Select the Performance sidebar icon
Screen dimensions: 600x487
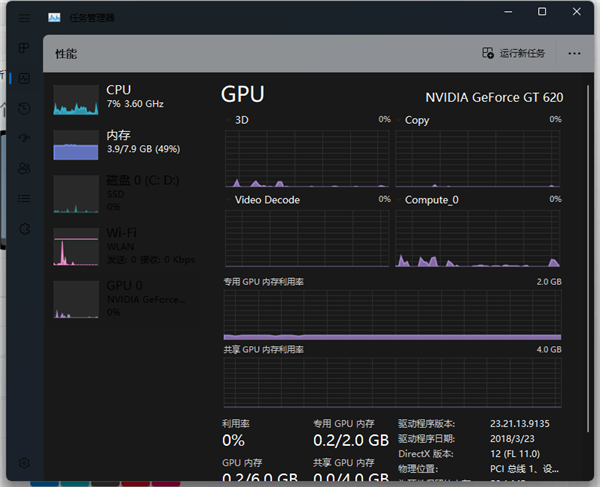[24, 78]
